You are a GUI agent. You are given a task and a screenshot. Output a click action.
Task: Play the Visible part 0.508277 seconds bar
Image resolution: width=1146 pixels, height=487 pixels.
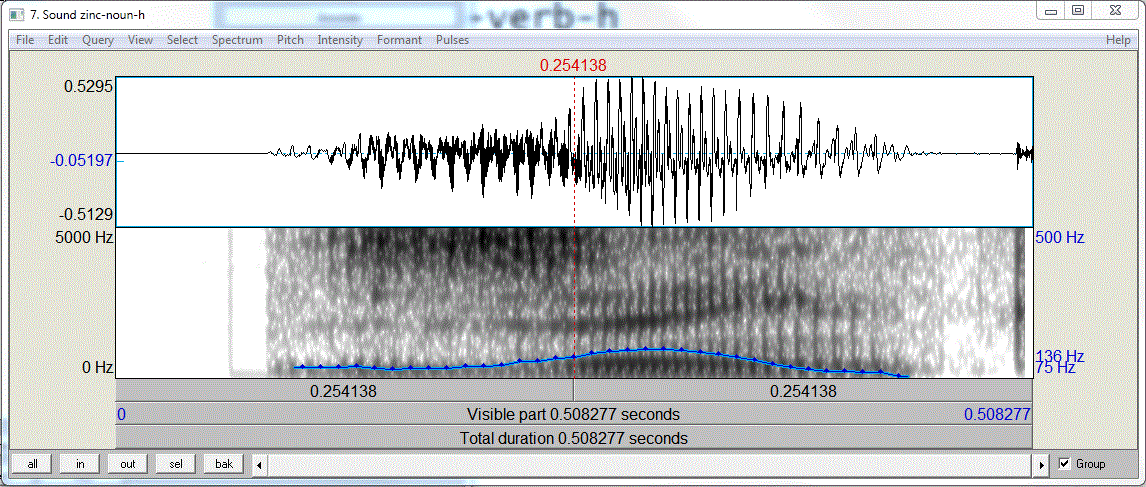pos(574,415)
